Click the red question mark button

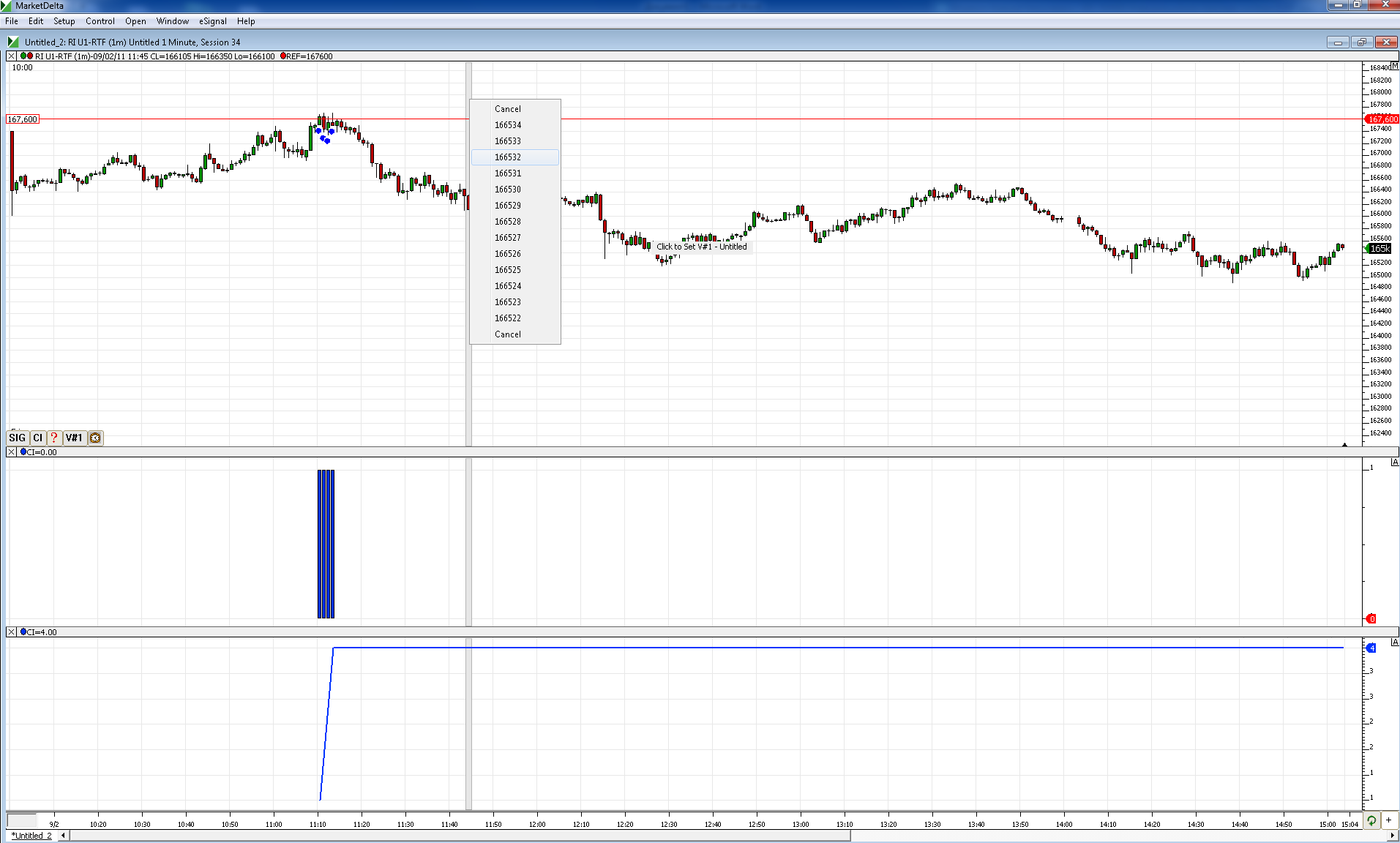click(x=54, y=438)
